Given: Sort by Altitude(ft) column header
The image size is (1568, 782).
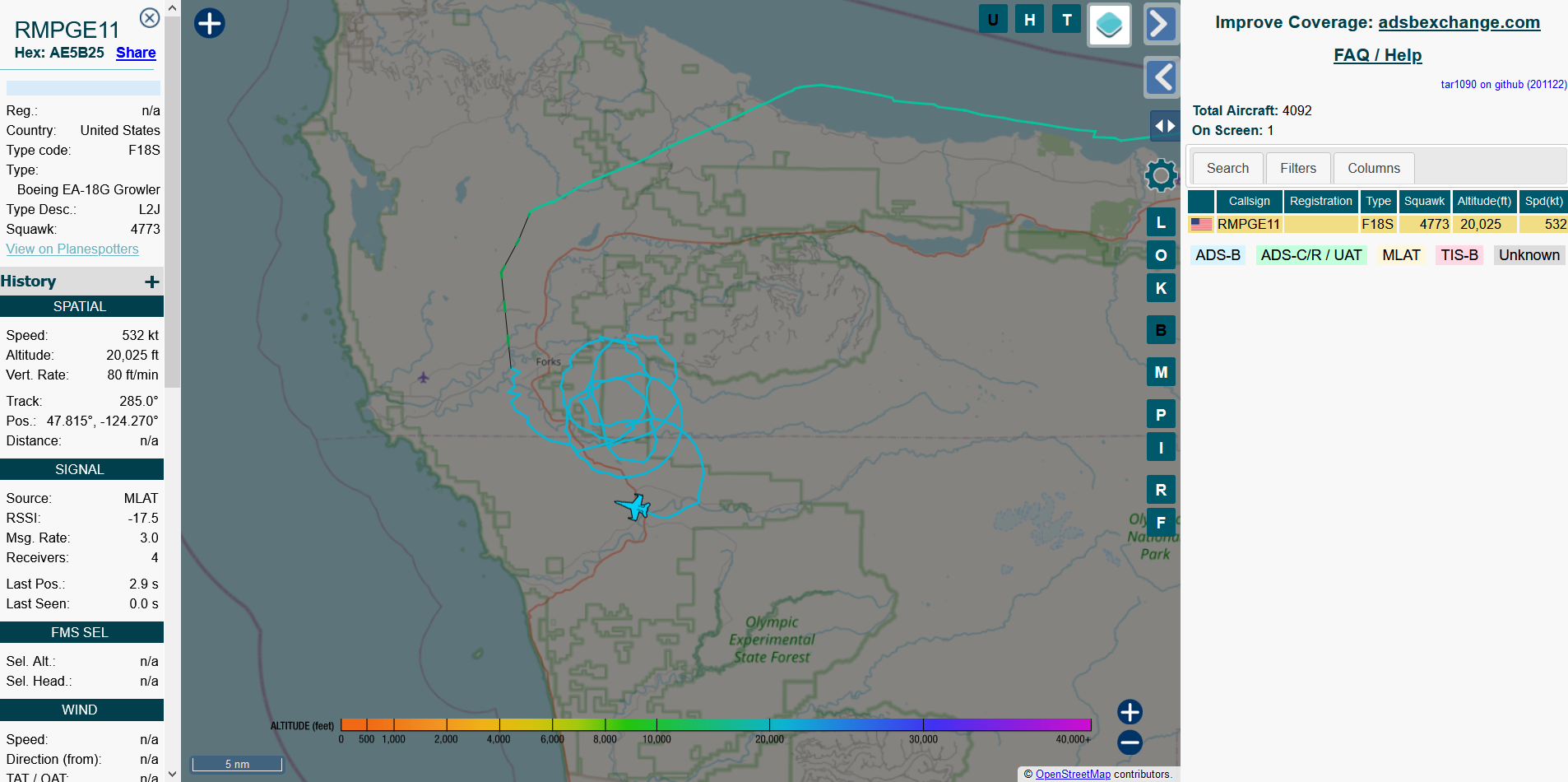Looking at the screenshot, I should click(x=1484, y=201).
